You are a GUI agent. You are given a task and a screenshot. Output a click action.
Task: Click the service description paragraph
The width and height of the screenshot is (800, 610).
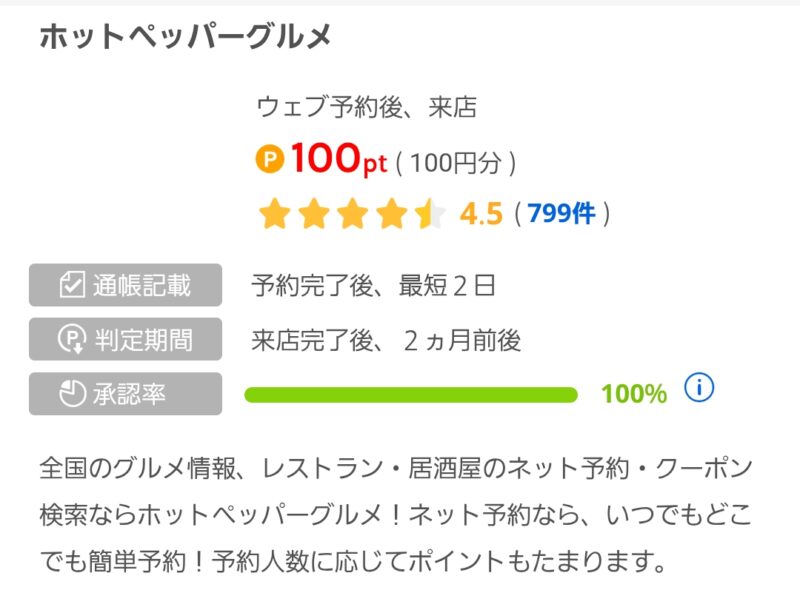(395, 514)
